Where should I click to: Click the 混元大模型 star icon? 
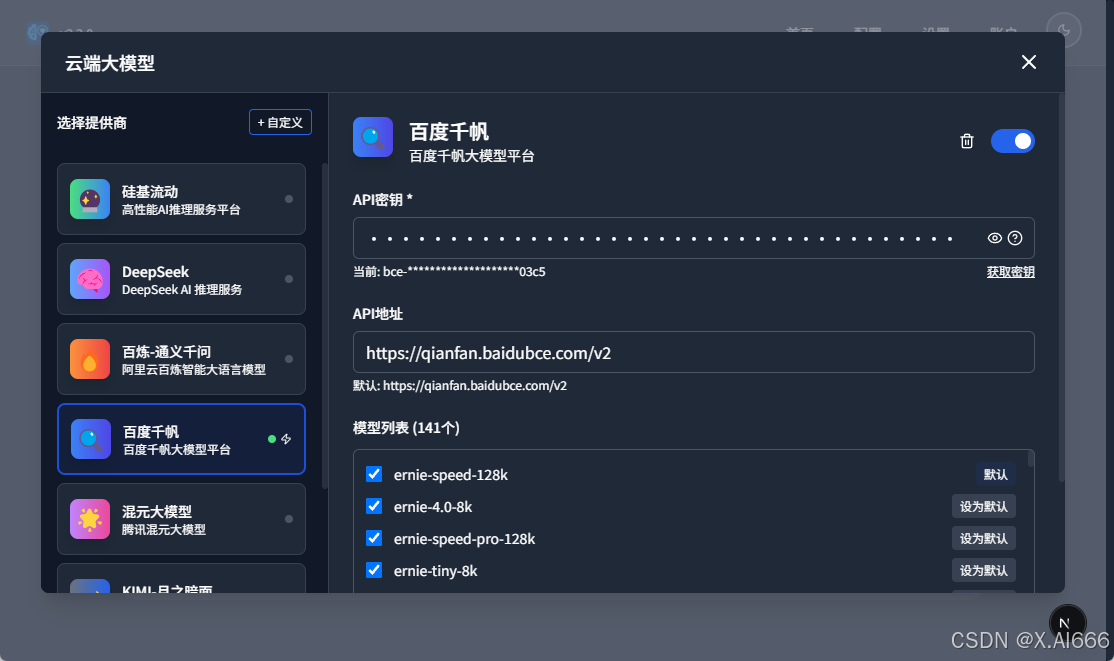[90, 519]
